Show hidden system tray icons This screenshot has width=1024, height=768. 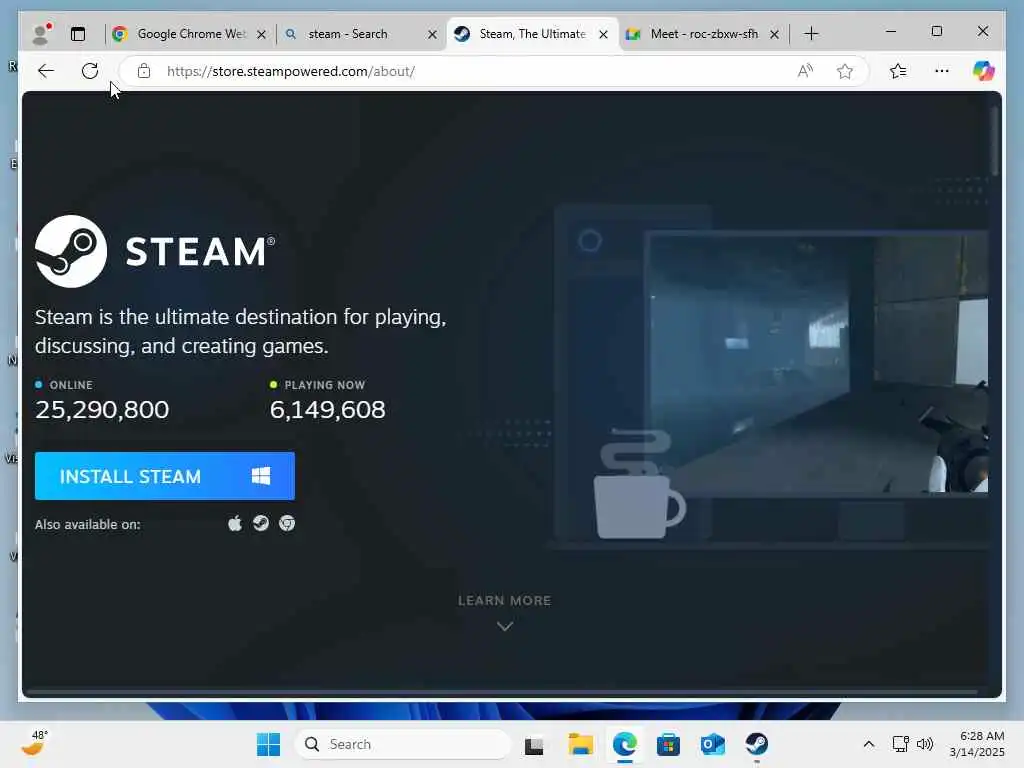[x=869, y=744]
